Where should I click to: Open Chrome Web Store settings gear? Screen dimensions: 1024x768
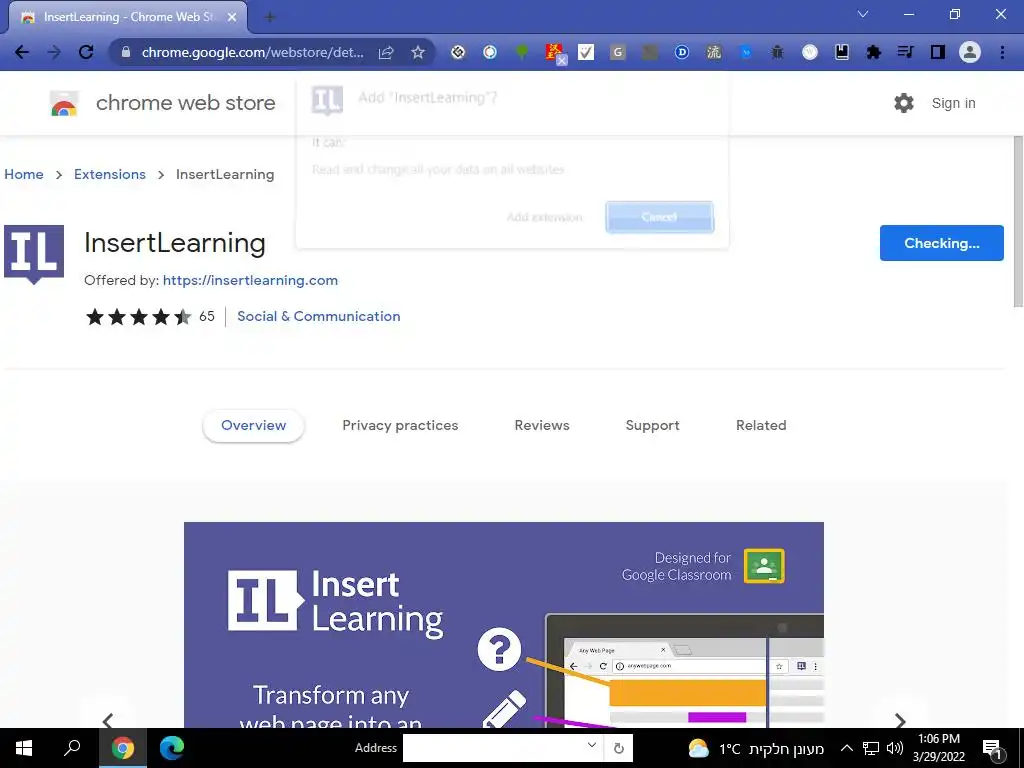click(x=904, y=103)
